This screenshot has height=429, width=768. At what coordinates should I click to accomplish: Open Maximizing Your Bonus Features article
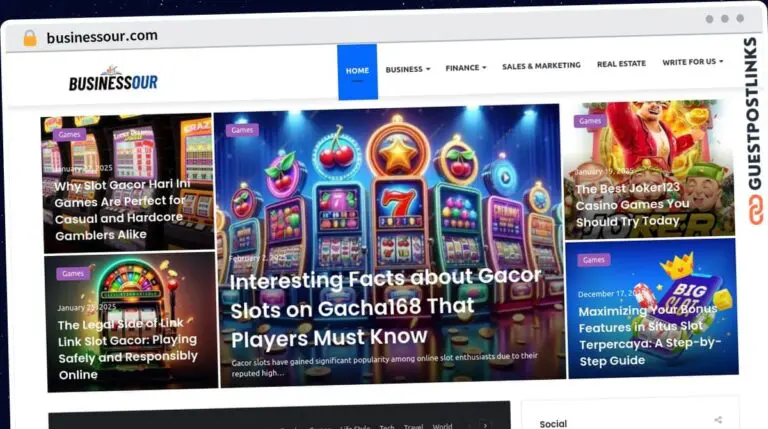coord(649,335)
